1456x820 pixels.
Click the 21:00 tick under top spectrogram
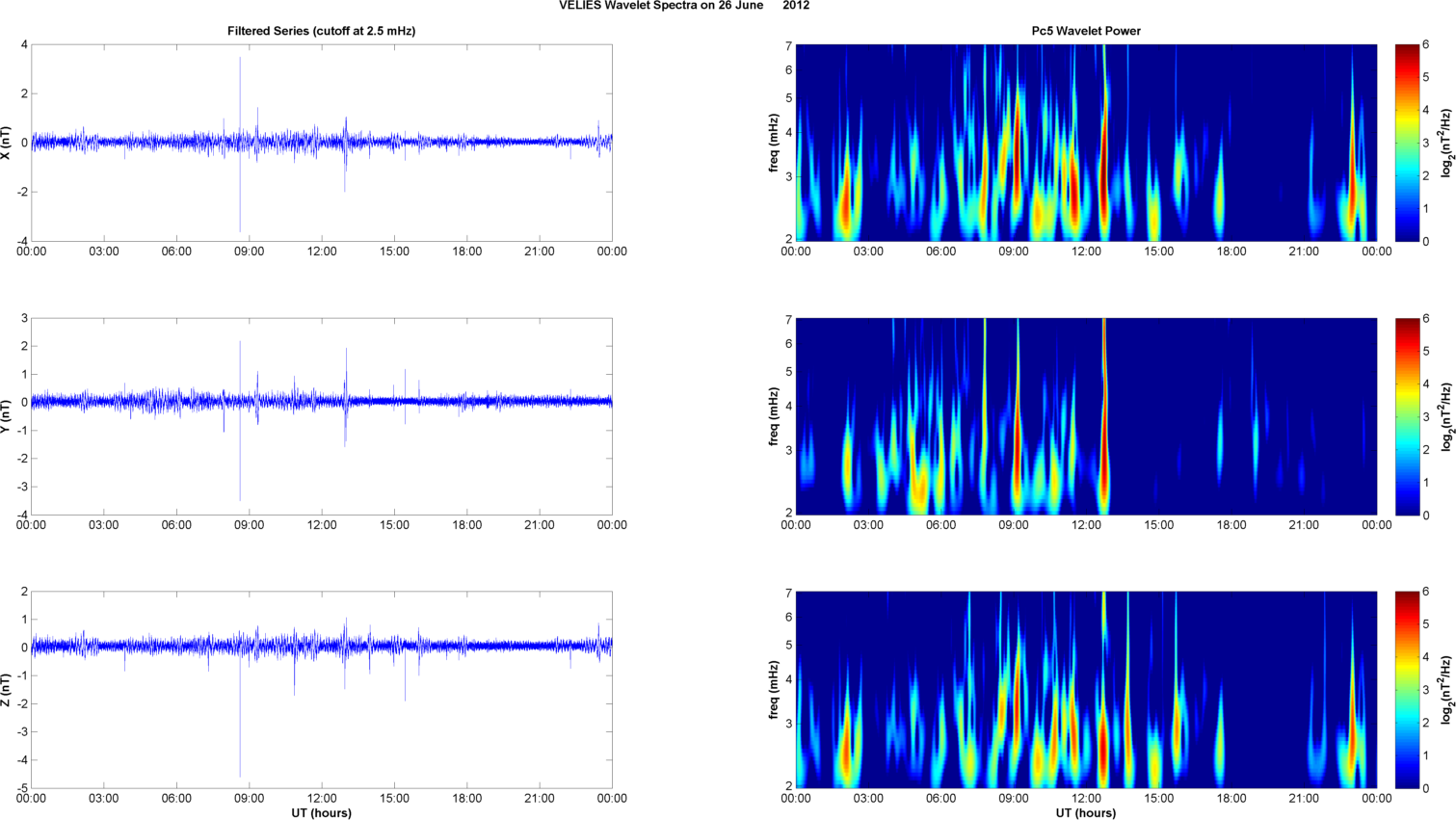pyautogui.click(x=1305, y=251)
